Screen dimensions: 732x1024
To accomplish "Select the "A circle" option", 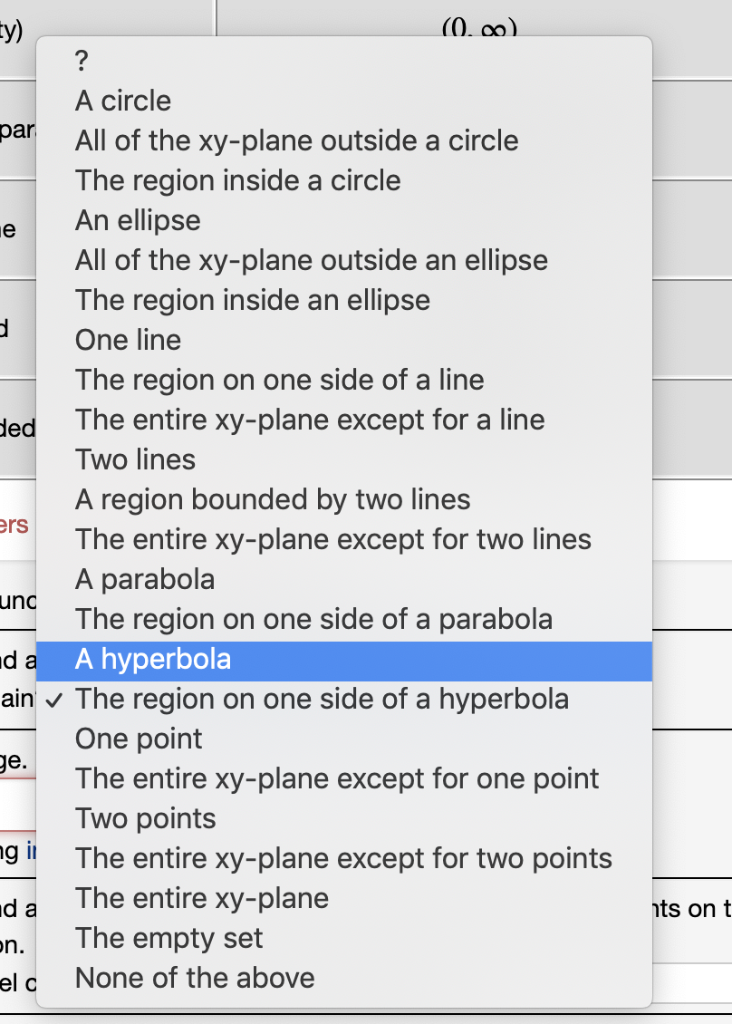I will pyautogui.click(x=122, y=101).
